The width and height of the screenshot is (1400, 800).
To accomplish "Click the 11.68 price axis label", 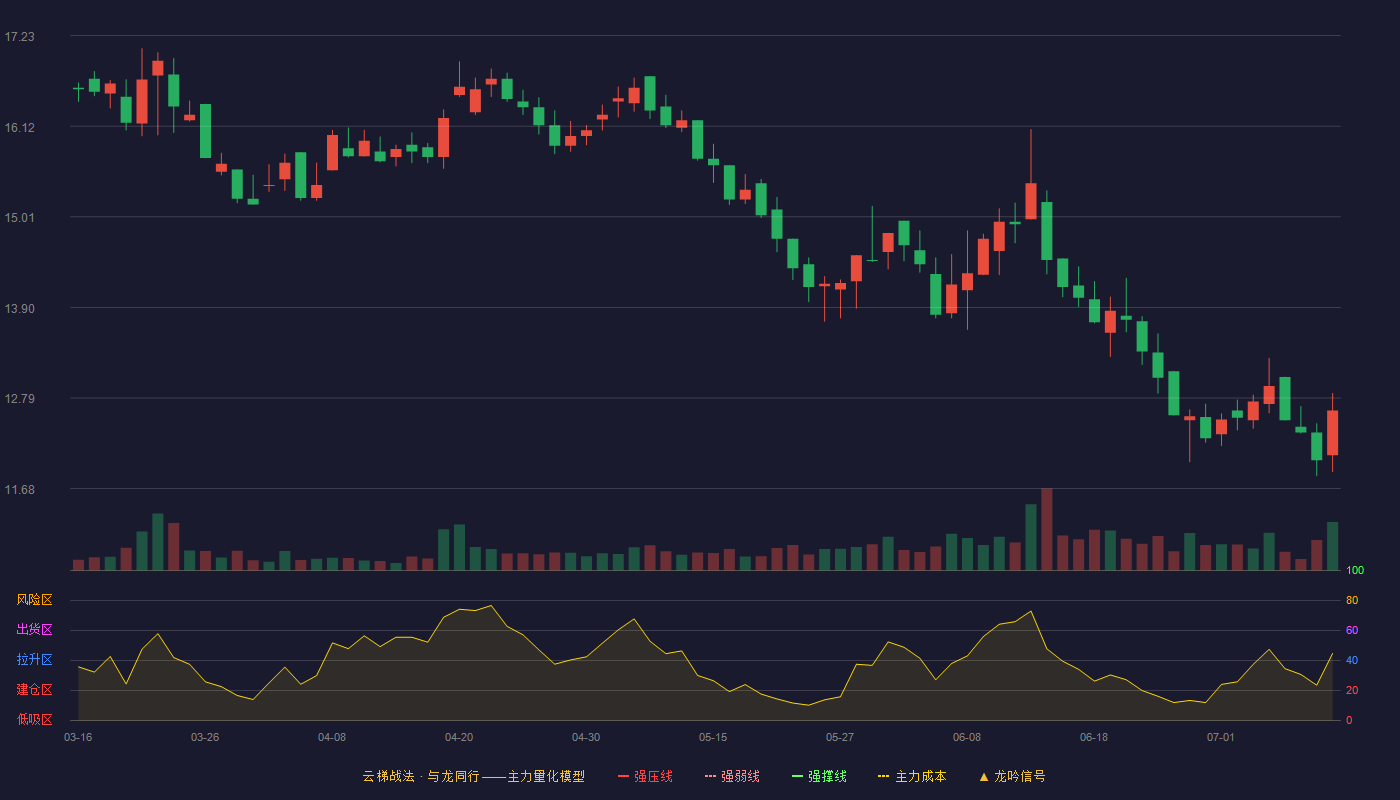I will click(x=19, y=490).
